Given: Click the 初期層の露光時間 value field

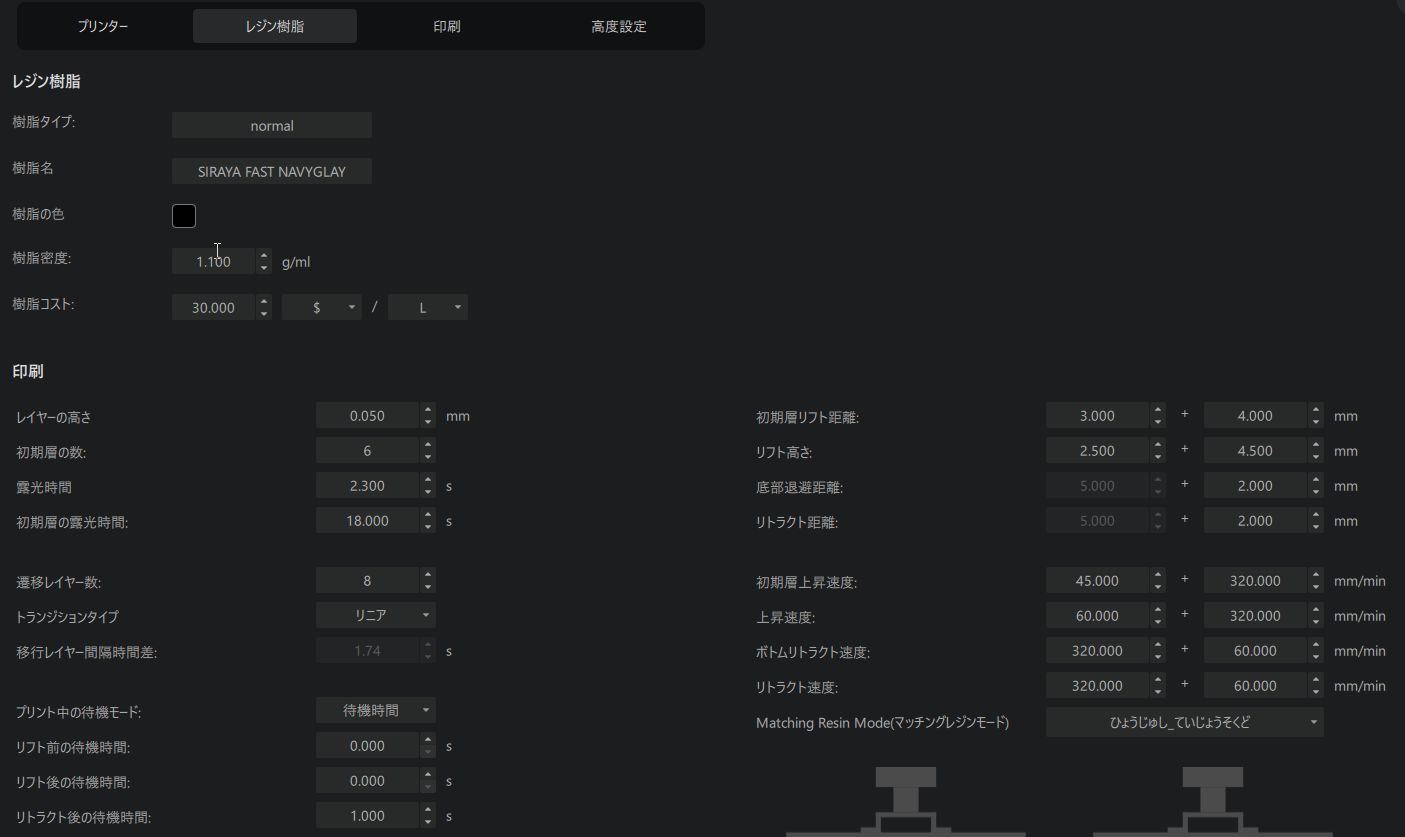Looking at the screenshot, I should click(367, 521).
